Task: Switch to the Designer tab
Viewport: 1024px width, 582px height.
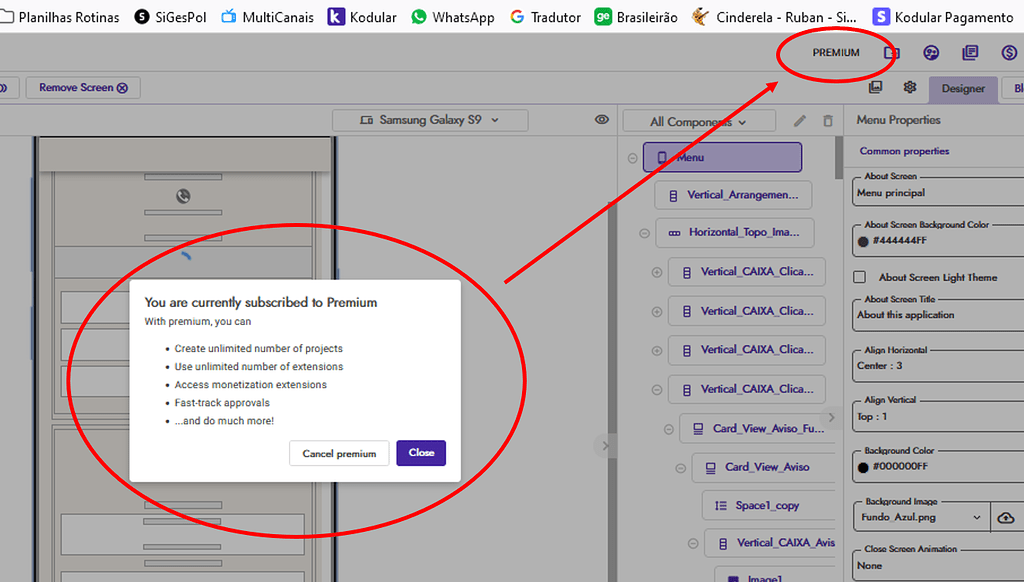Action: pyautogui.click(x=963, y=88)
